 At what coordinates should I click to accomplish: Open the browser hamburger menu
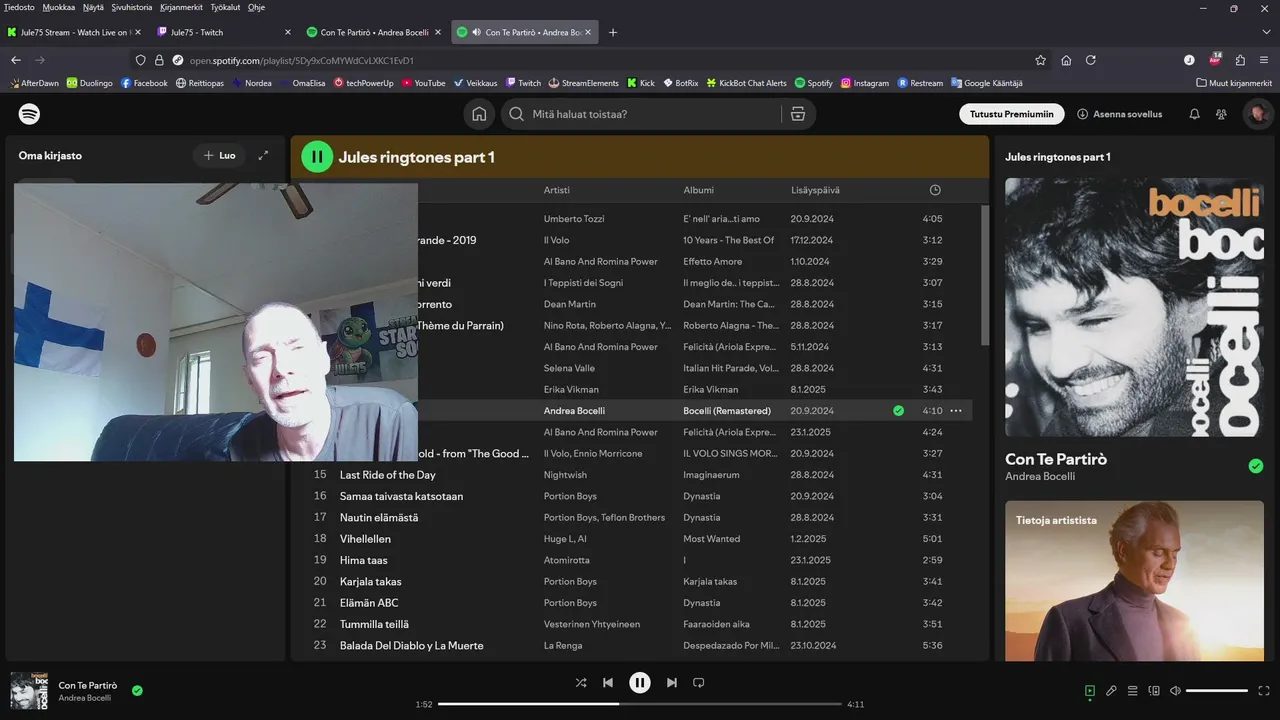click(x=1265, y=60)
